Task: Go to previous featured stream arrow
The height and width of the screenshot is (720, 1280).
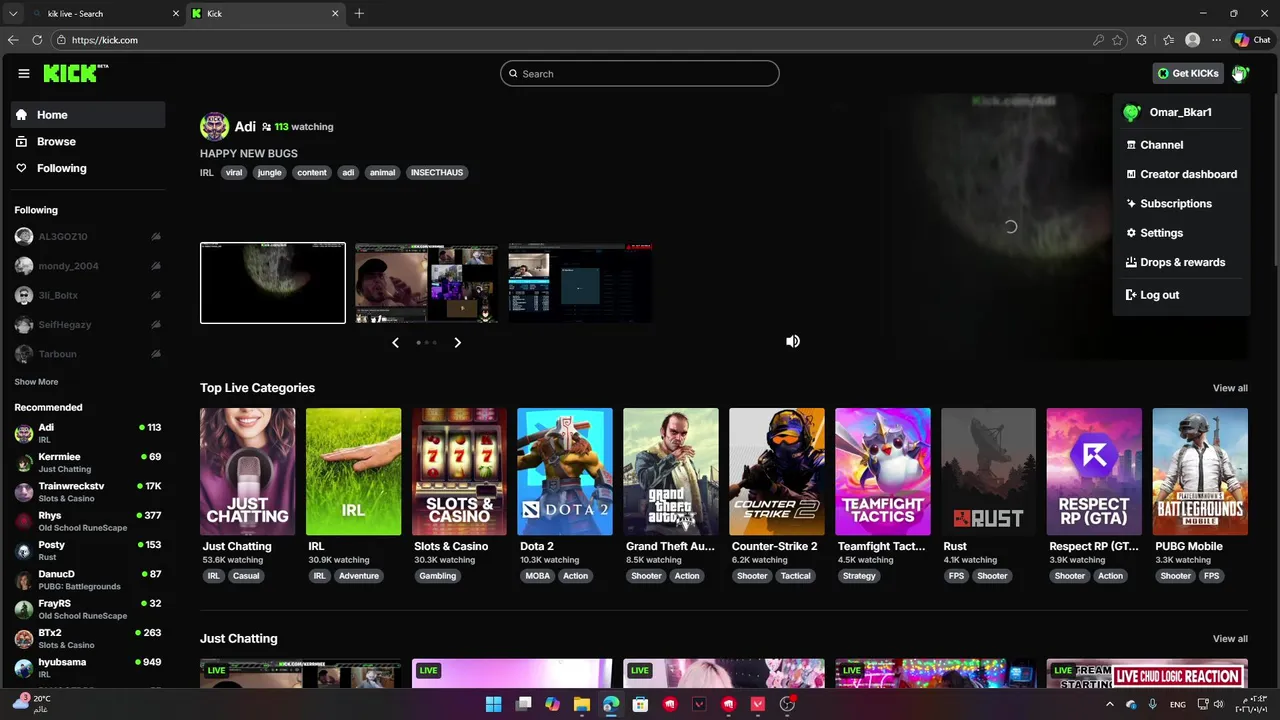Action: [x=395, y=342]
